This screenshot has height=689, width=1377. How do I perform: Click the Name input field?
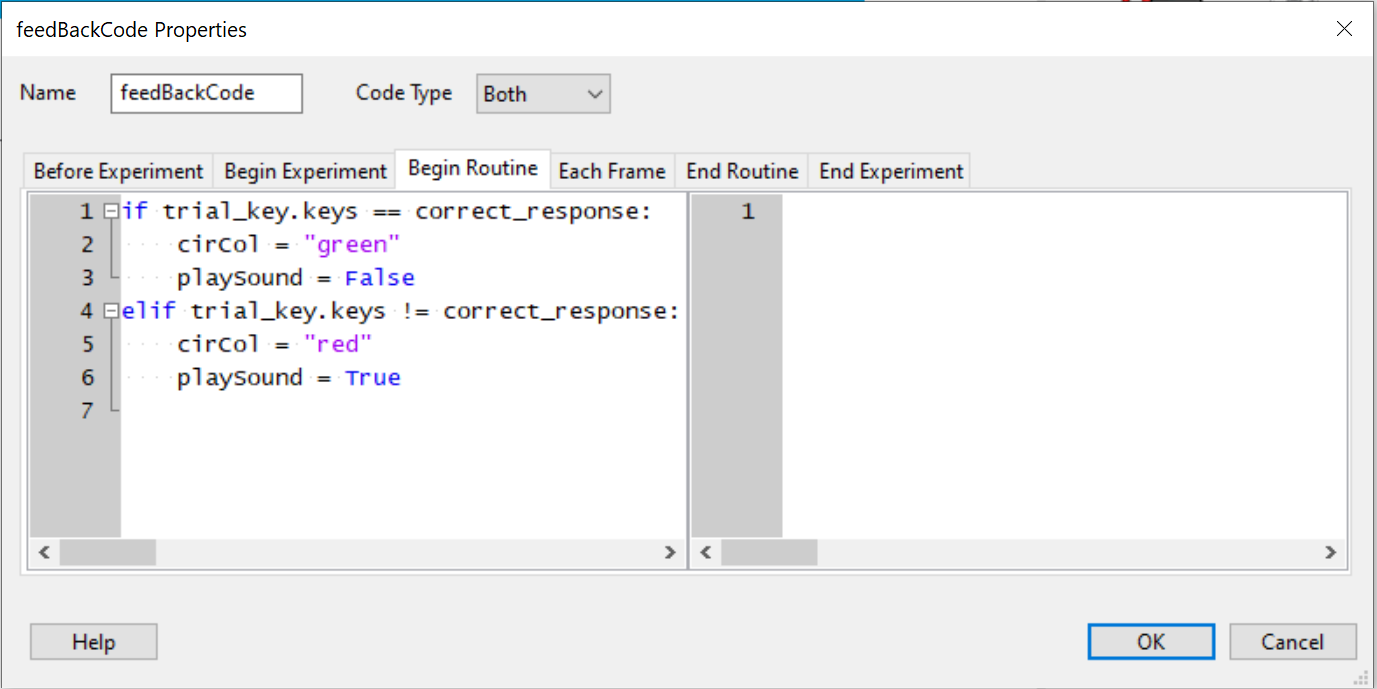click(206, 93)
